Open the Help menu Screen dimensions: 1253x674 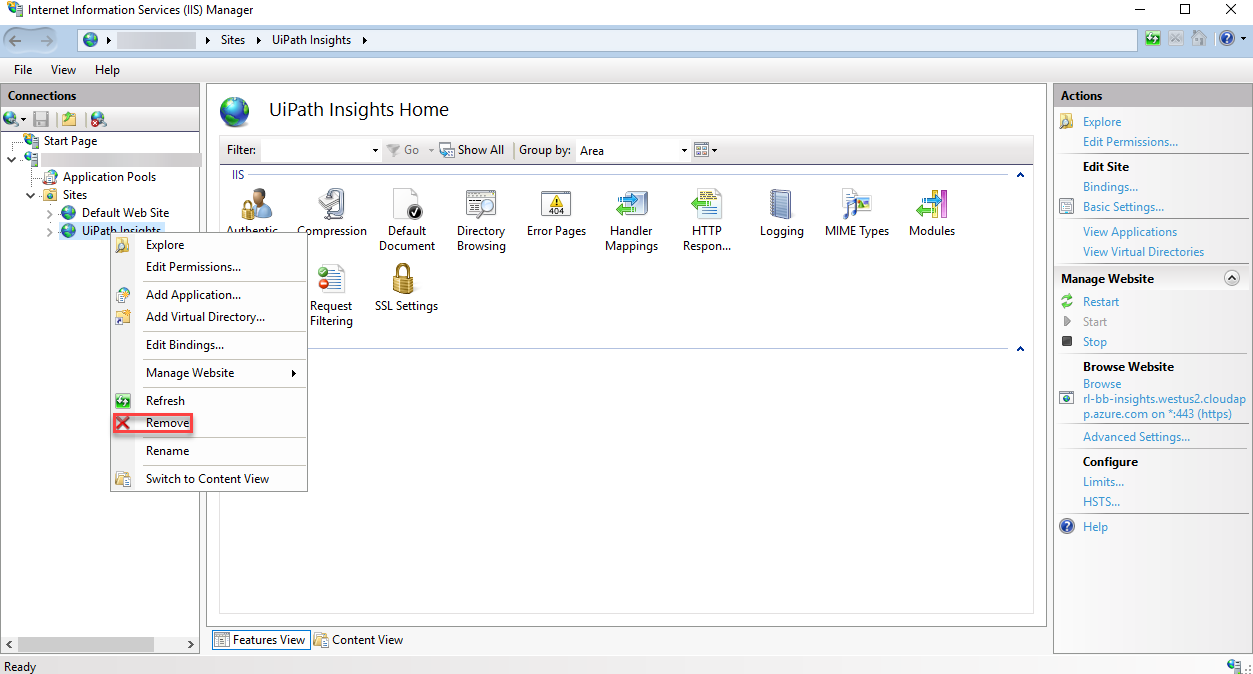click(107, 70)
